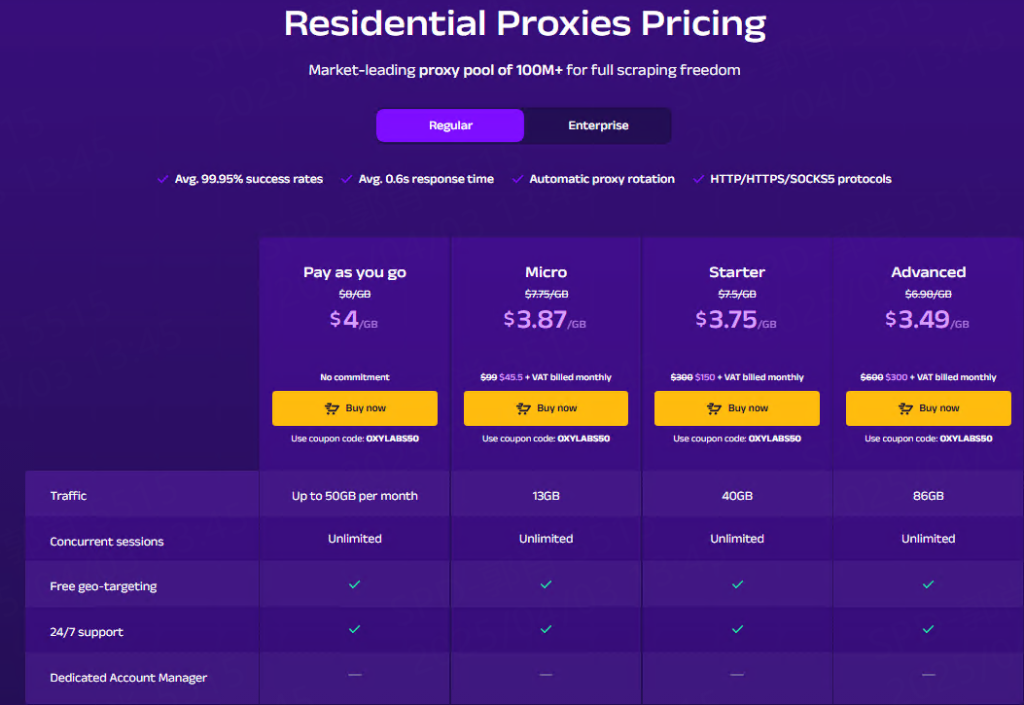The image size is (1024, 705).
Task: Switch to Regular pricing tab
Action: click(450, 126)
